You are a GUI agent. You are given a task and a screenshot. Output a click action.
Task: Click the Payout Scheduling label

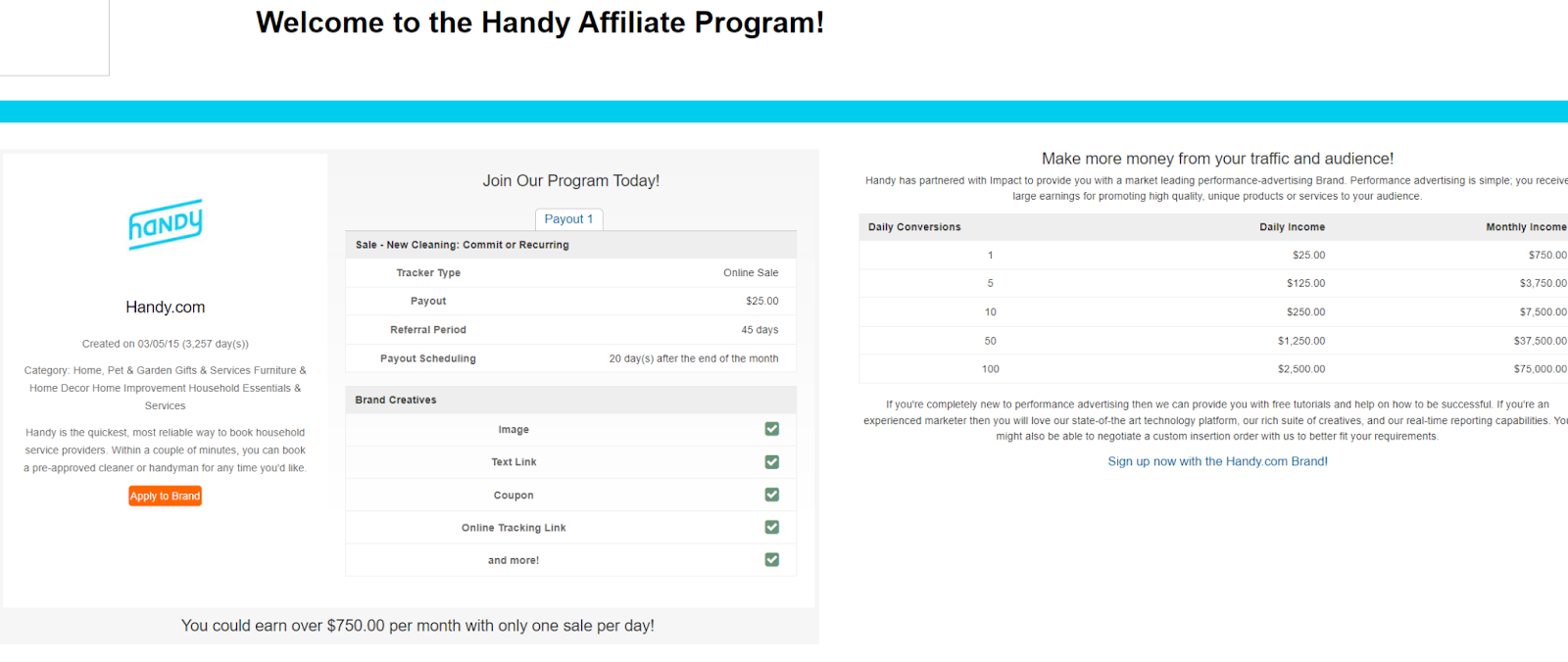point(428,358)
